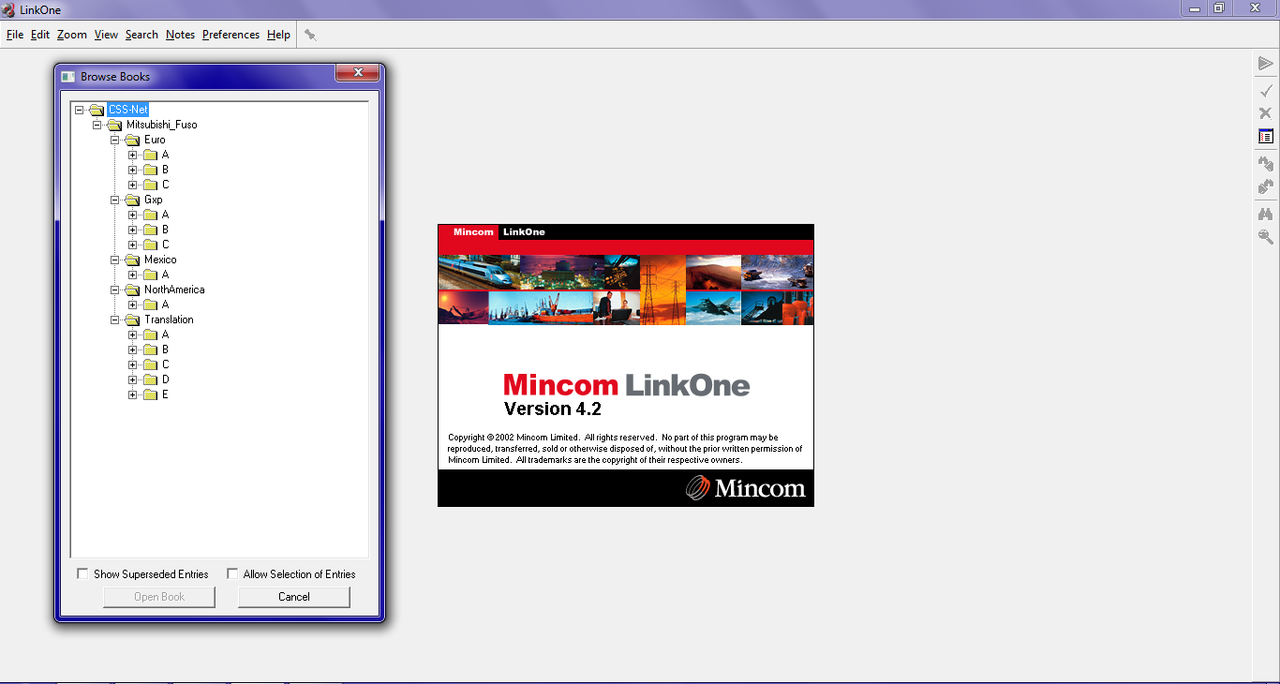The image size is (1280, 684).
Task: Open the Search menu
Action: (x=141, y=34)
